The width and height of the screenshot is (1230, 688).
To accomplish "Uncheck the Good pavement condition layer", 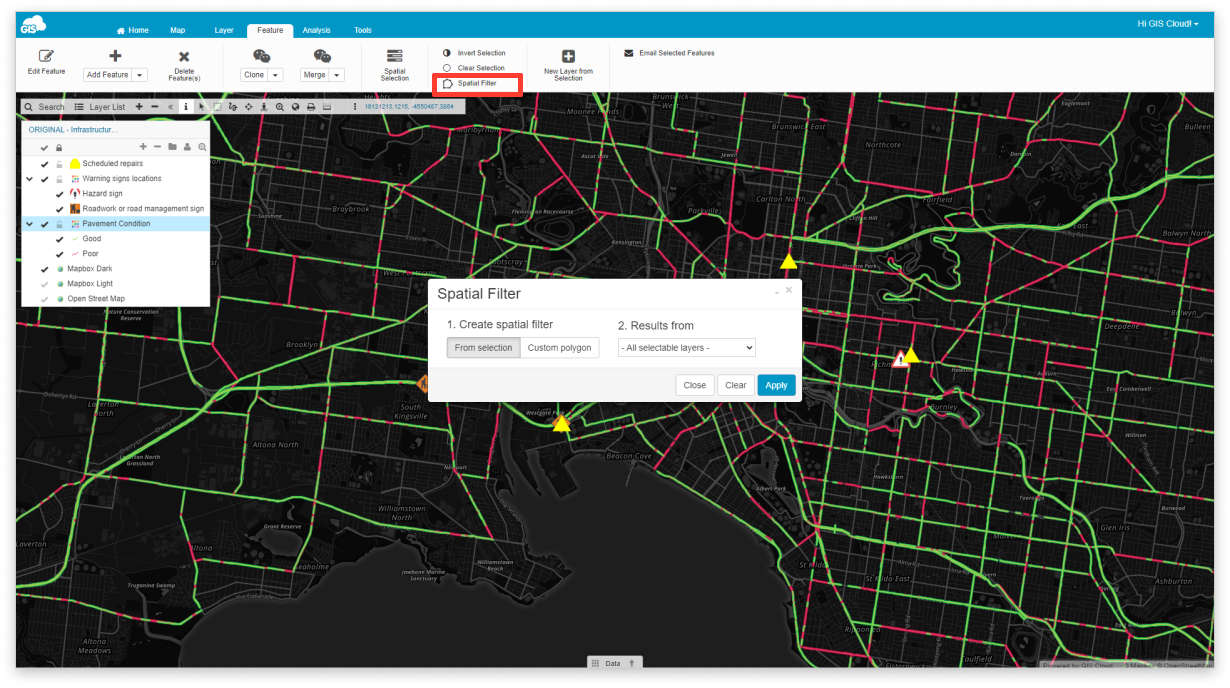I will click(x=58, y=238).
